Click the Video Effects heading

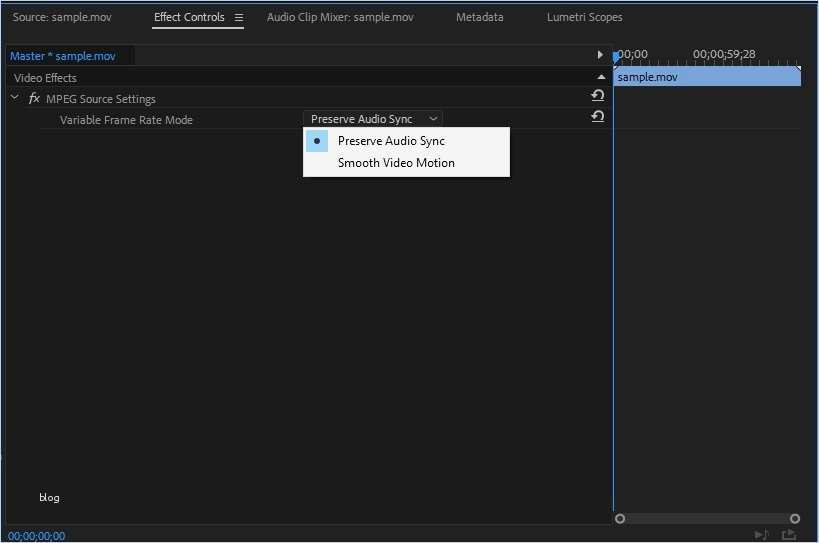45,78
